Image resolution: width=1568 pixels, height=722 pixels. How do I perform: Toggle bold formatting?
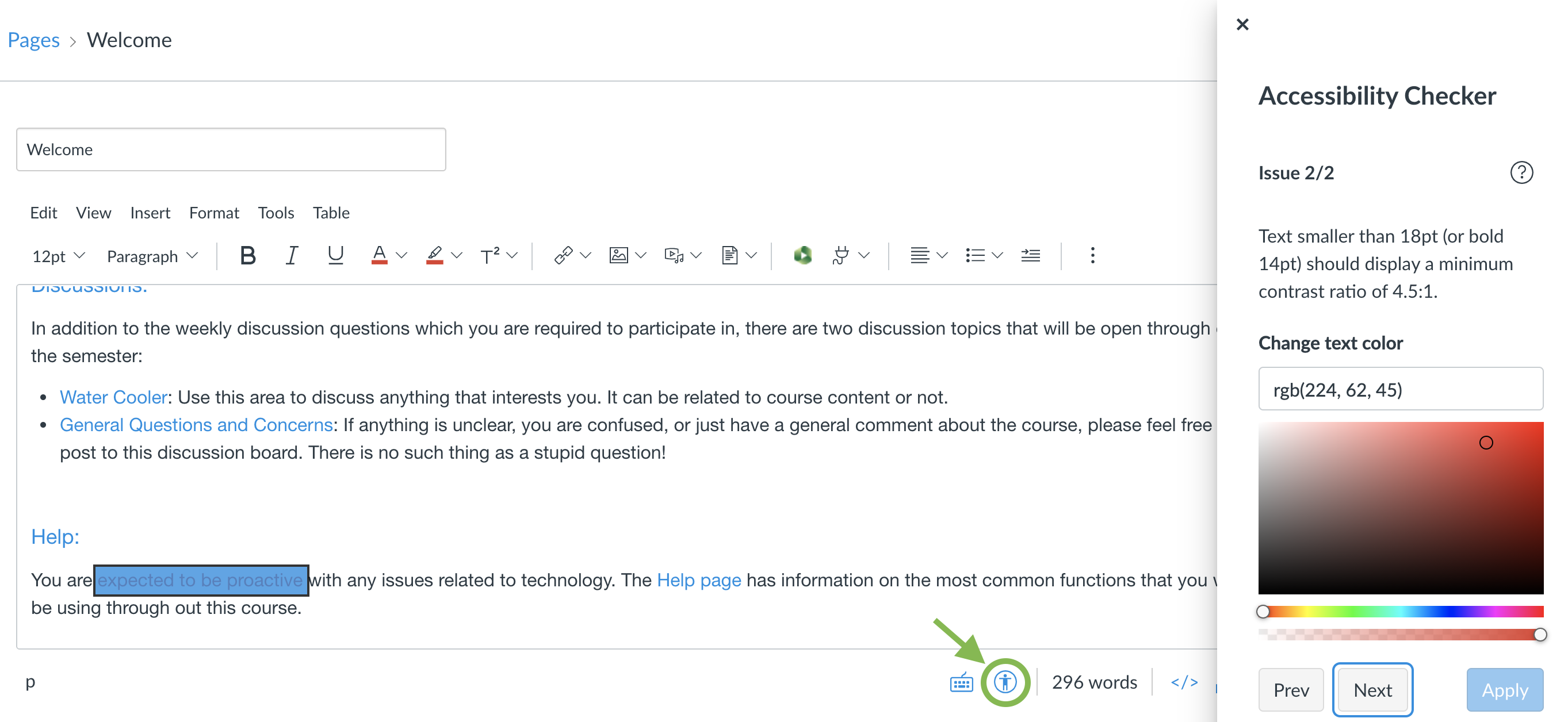(247, 255)
